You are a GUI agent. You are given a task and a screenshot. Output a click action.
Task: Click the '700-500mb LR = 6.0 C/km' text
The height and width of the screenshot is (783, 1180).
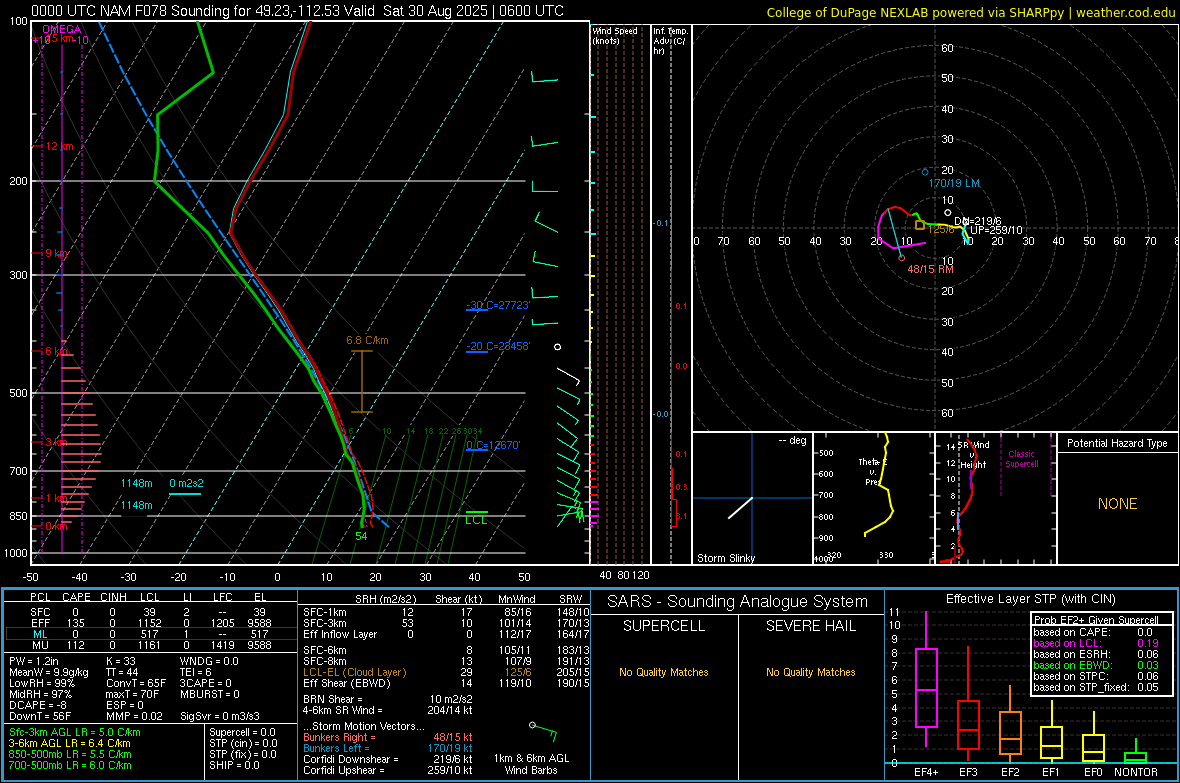70,765
